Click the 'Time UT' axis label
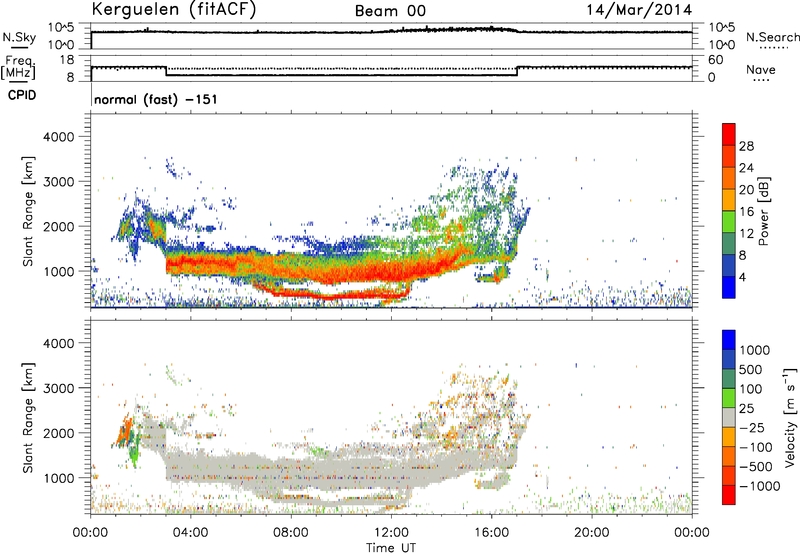The width and height of the screenshot is (800, 554). point(391,548)
